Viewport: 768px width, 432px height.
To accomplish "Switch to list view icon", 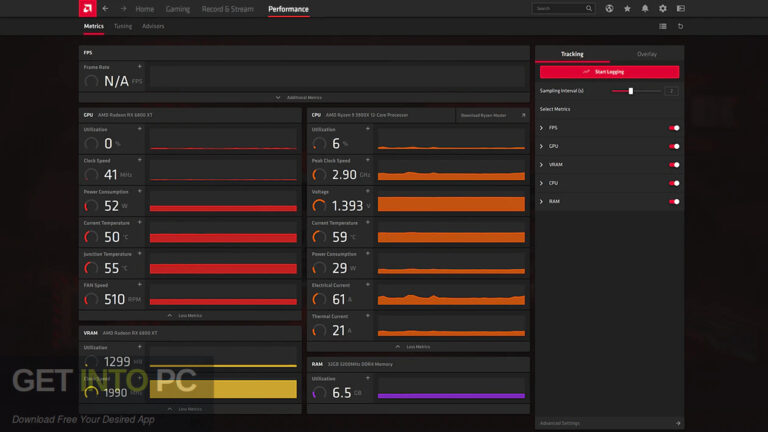I will tap(663, 26).
